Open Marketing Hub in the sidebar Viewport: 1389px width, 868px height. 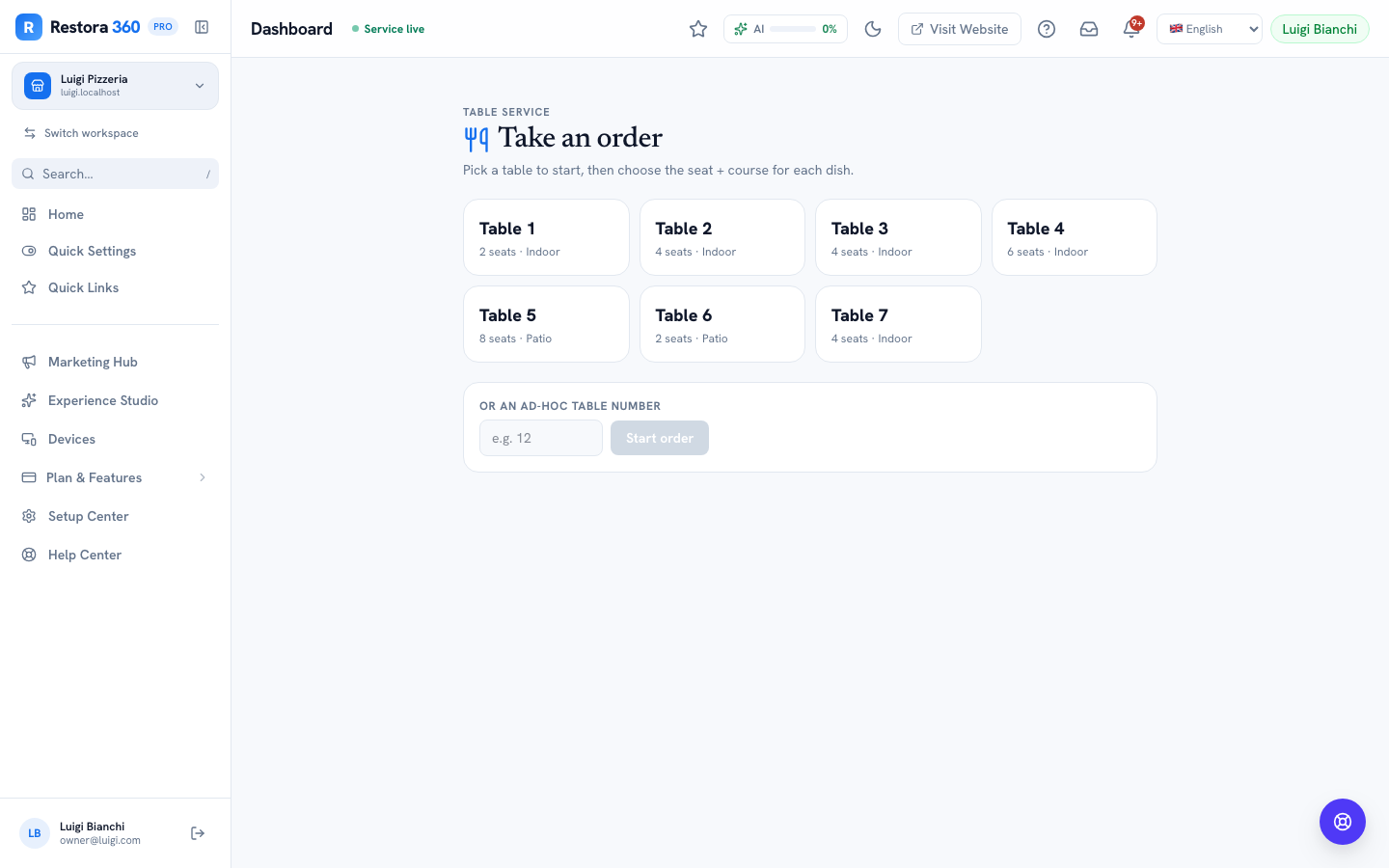(116, 362)
